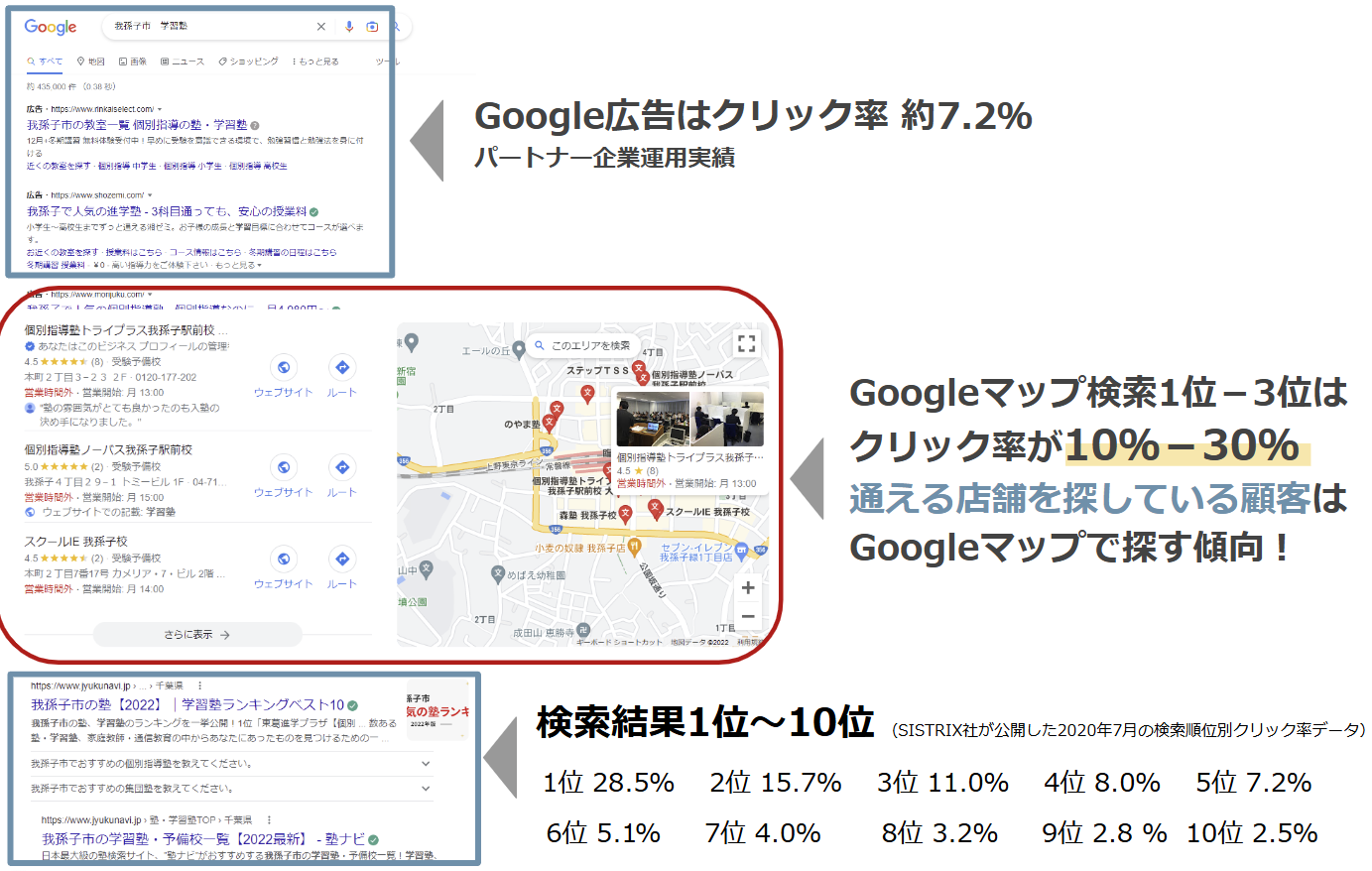Open ad link 我孫子で人気の進学塾
Screen dimensions: 1372x871
pos(167,211)
